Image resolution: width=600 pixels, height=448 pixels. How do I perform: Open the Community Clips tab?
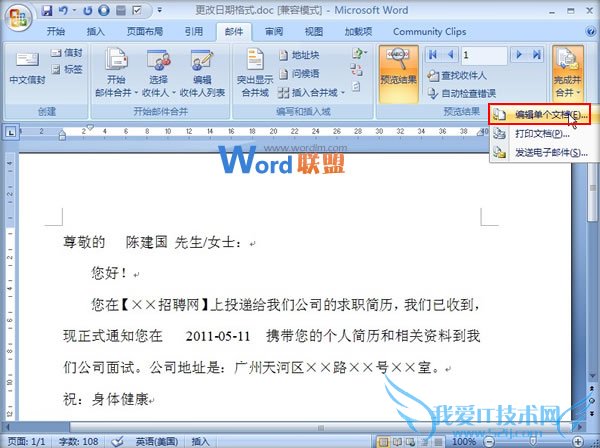click(430, 31)
